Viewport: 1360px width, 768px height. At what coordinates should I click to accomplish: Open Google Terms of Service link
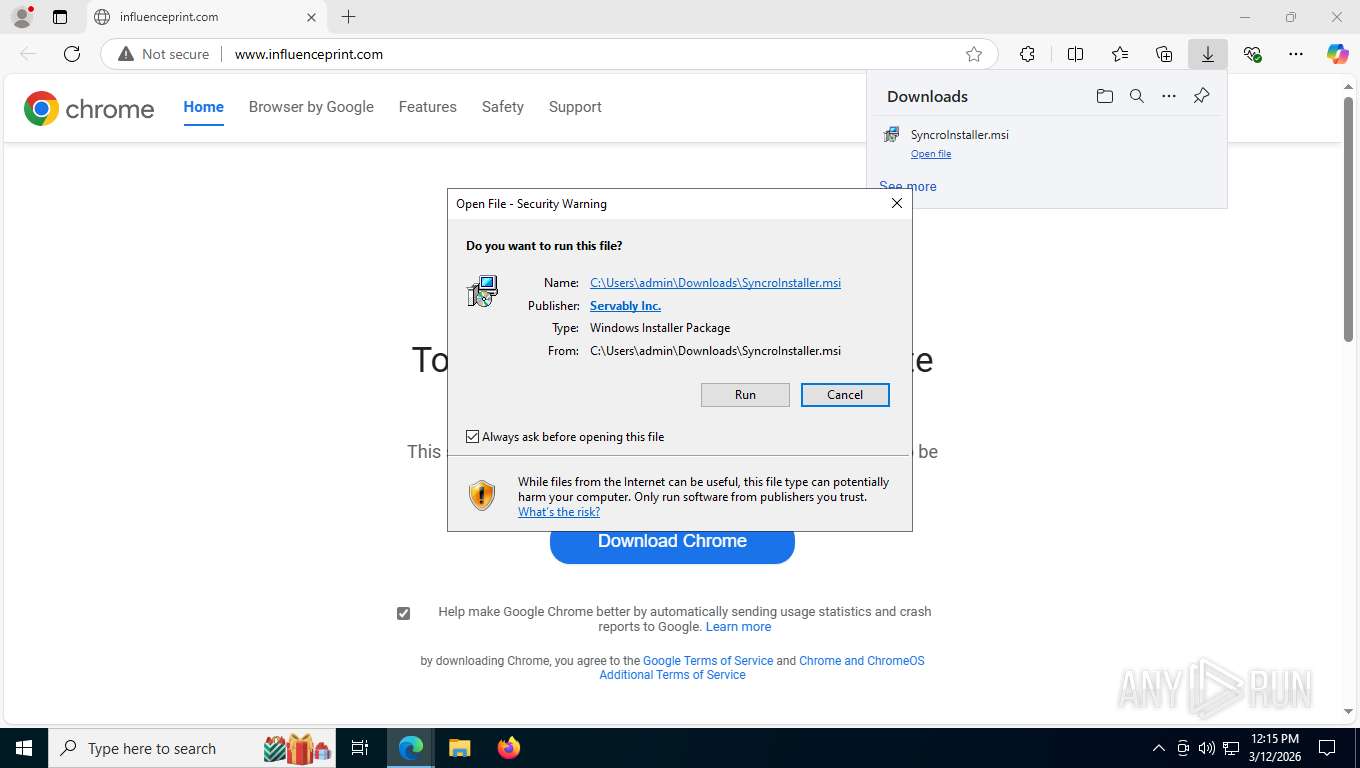[708, 661]
